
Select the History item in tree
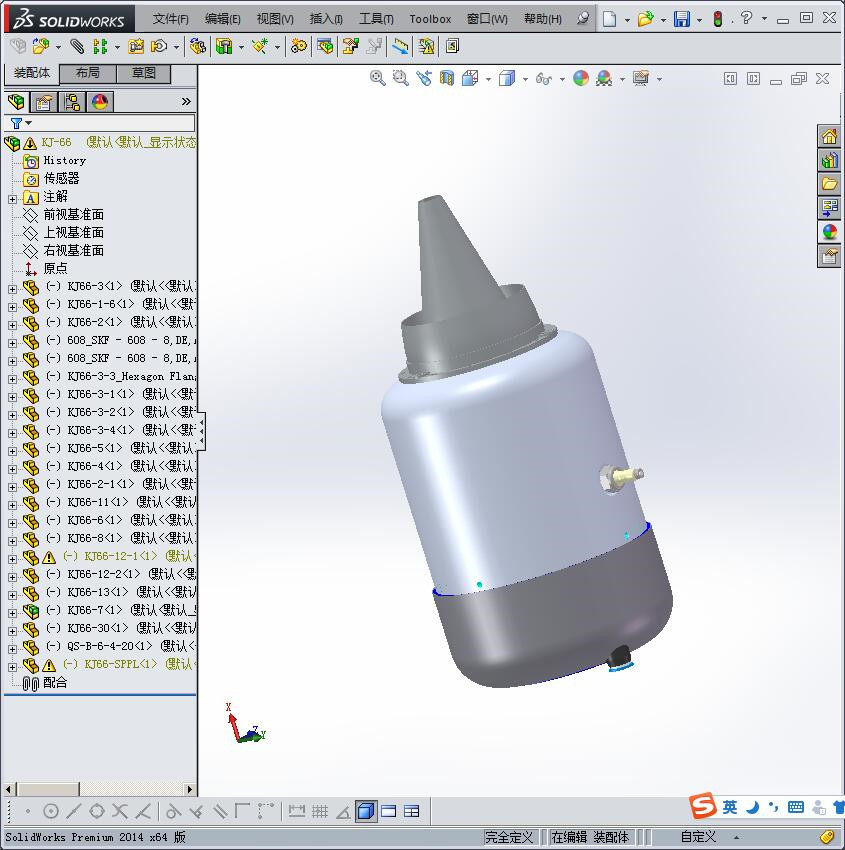pos(64,160)
